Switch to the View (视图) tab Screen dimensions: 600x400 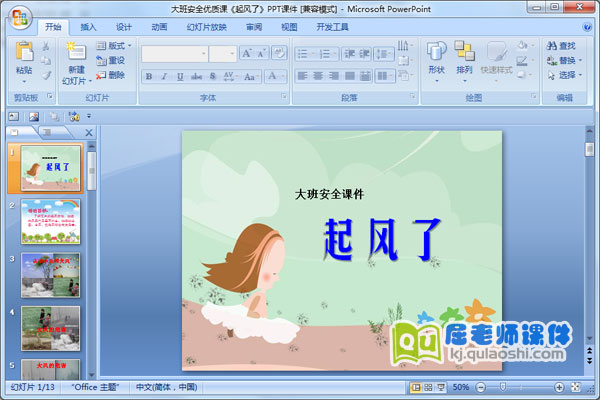click(x=289, y=27)
